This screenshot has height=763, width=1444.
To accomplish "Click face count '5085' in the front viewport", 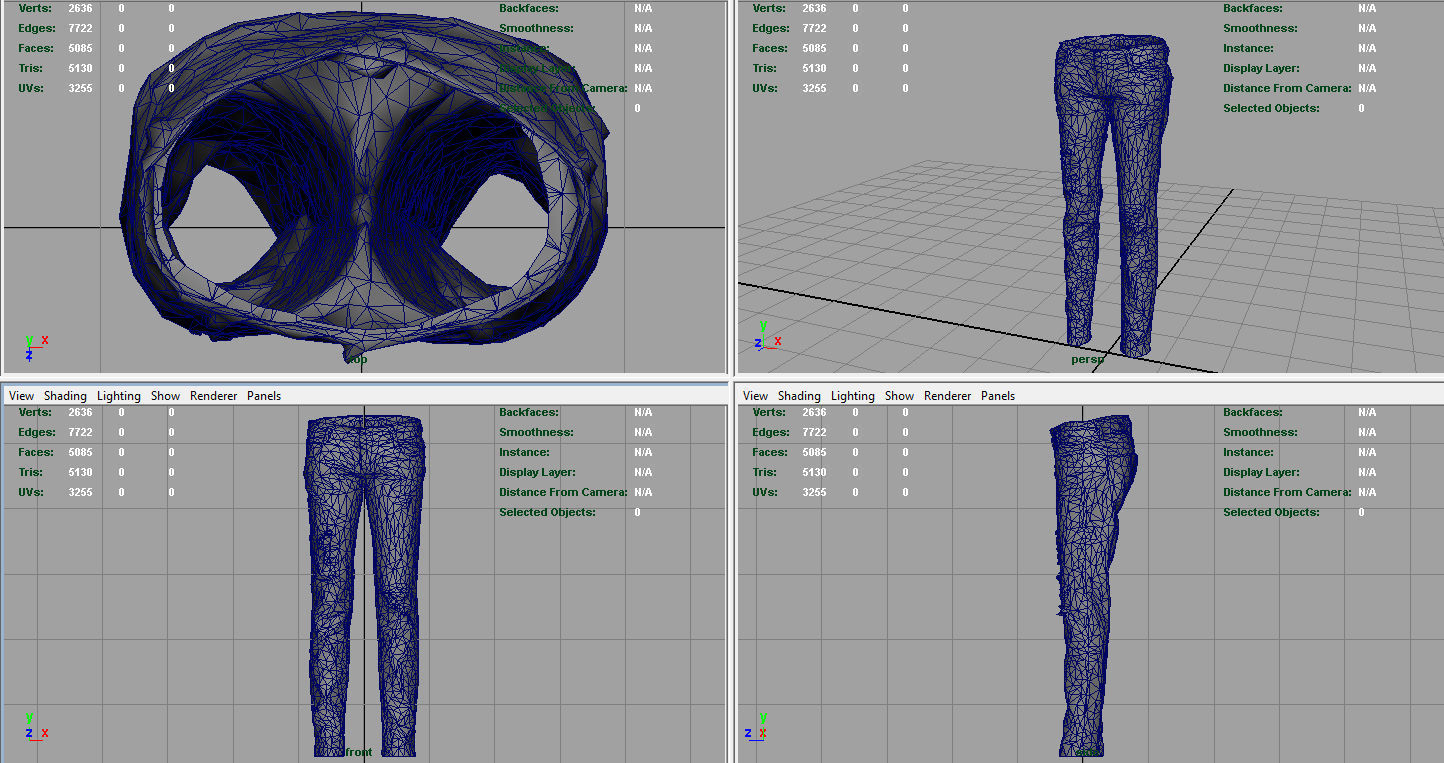I will [80, 452].
